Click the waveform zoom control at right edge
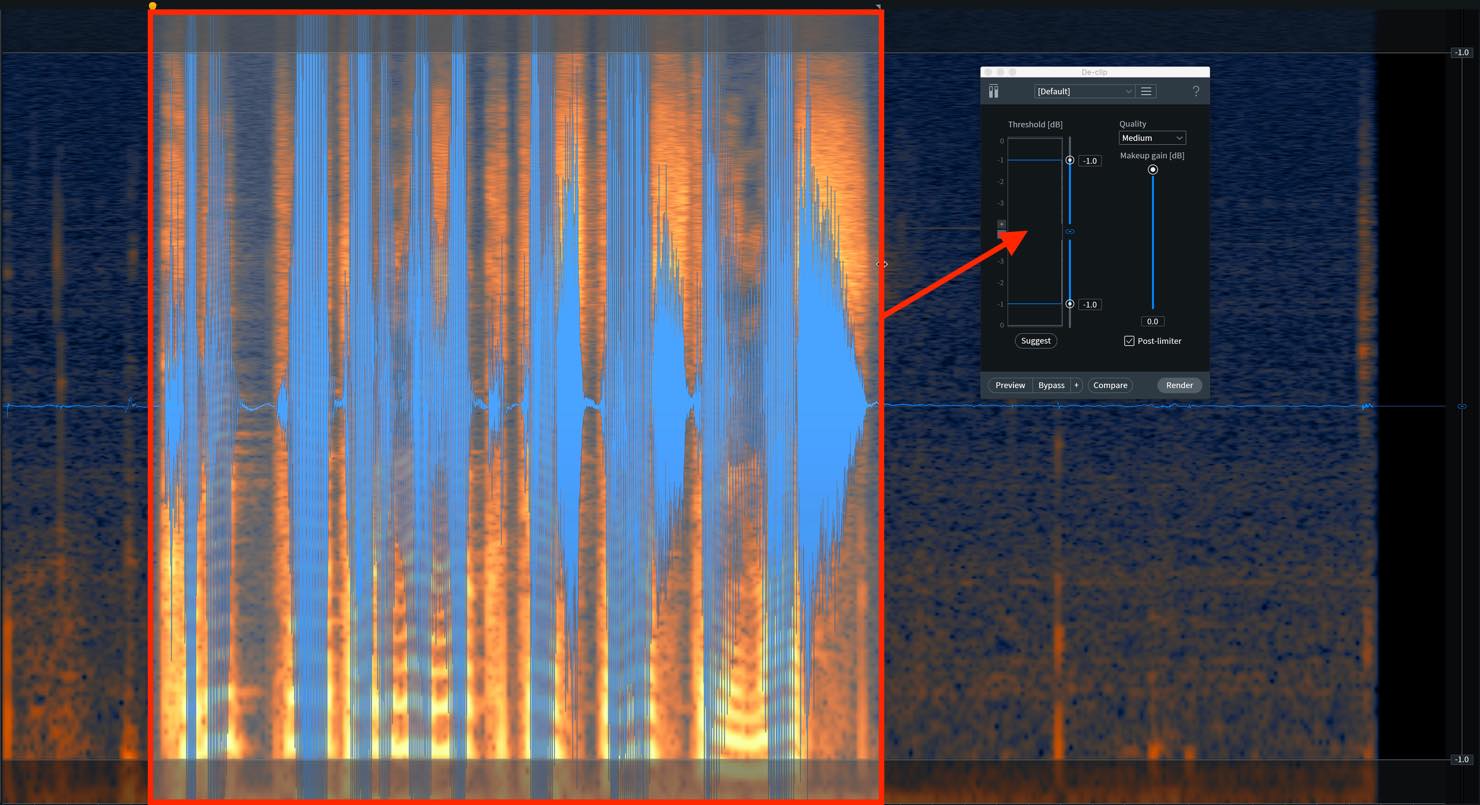 (1462, 406)
